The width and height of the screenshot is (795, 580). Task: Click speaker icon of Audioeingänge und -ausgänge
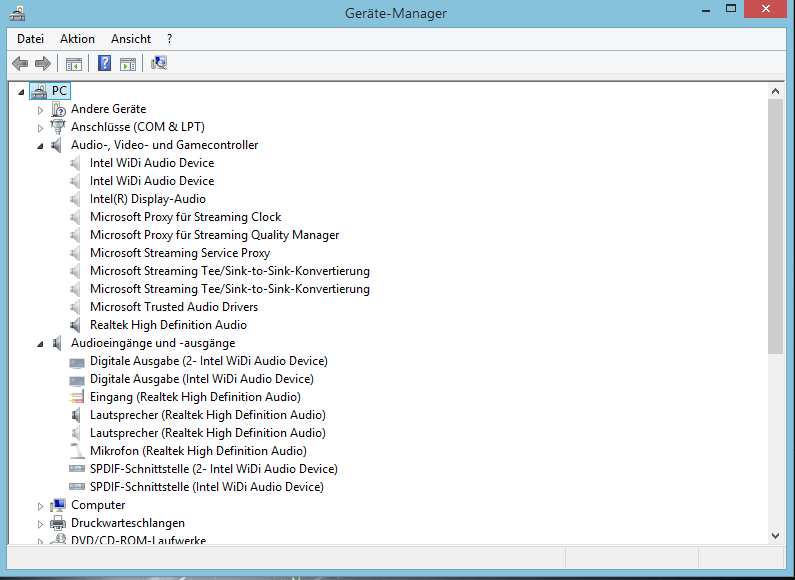pos(57,343)
